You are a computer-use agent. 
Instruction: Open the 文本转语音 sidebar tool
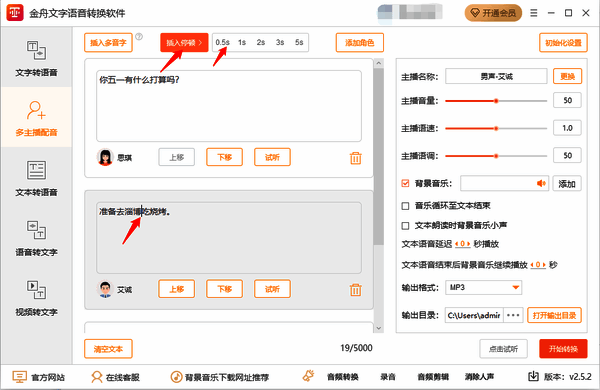(x=36, y=178)
